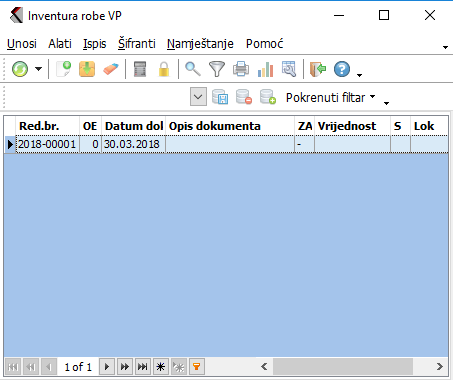This screenshot has width=453, height=380.
Task: Click the delete filter database icon
Action: (244, 97)
